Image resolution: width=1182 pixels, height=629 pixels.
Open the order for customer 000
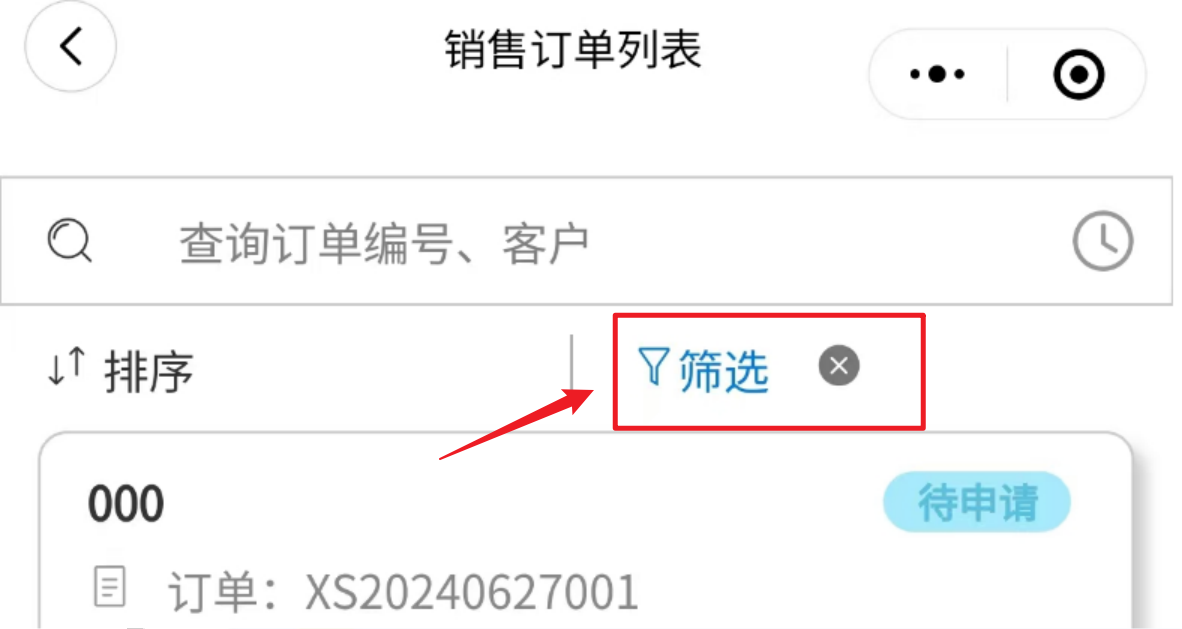[126, 504]
